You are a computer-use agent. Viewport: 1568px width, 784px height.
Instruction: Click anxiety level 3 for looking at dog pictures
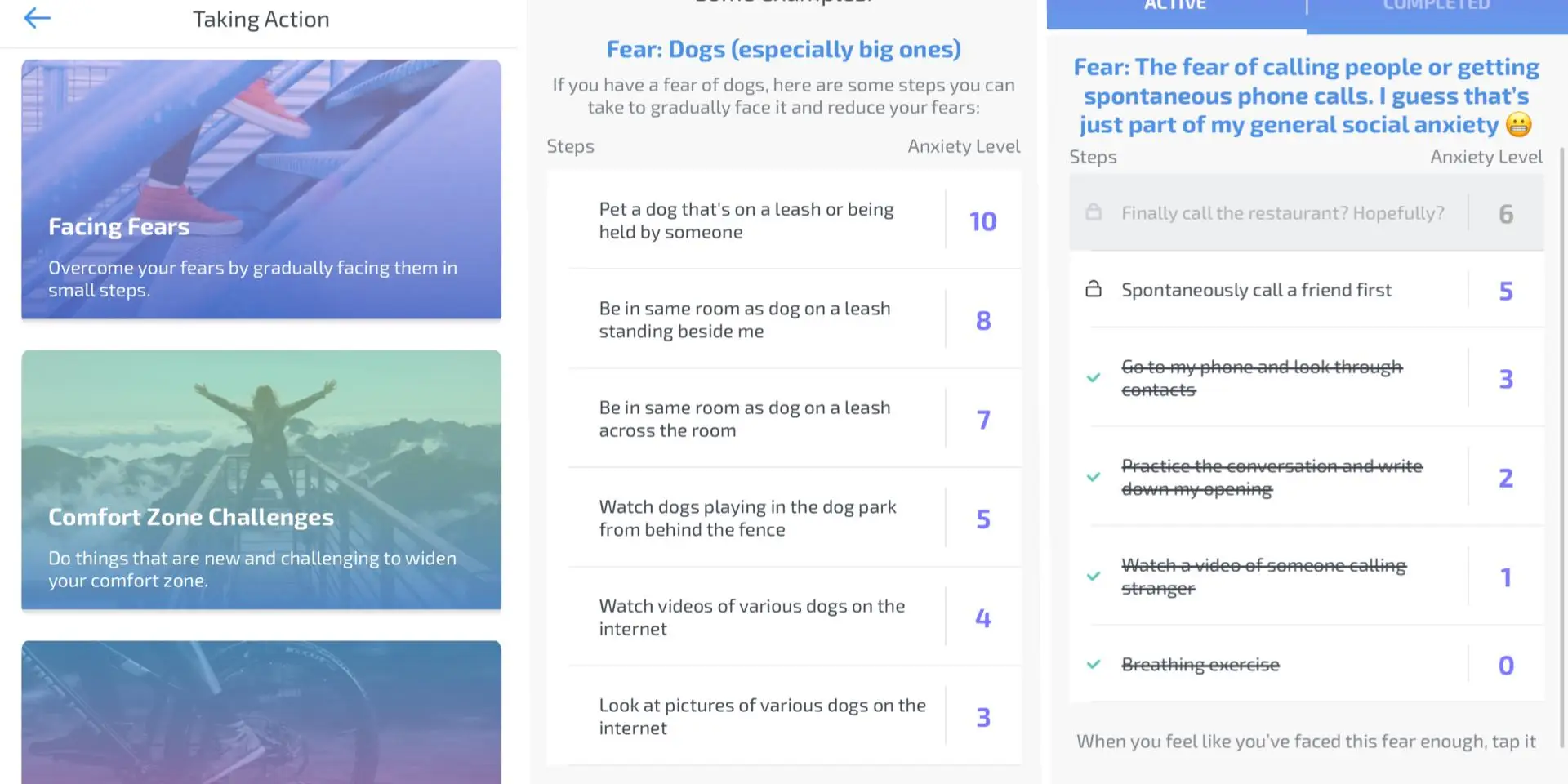983,717
